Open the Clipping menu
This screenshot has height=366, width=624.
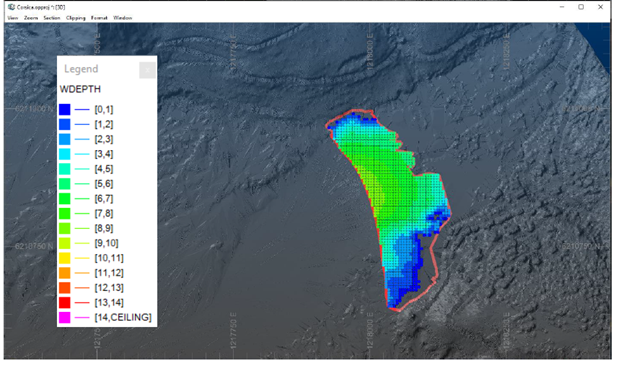[x=76, y=18]
